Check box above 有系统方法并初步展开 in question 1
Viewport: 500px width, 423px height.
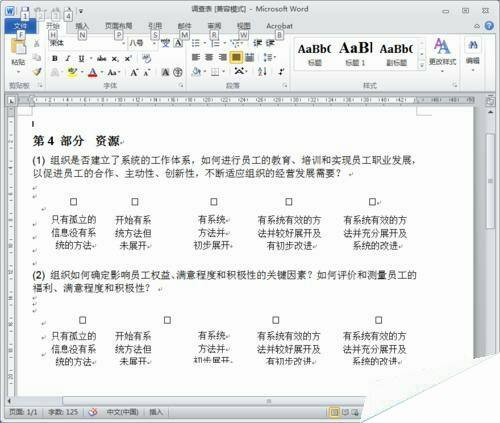click(x=214, y=202)
